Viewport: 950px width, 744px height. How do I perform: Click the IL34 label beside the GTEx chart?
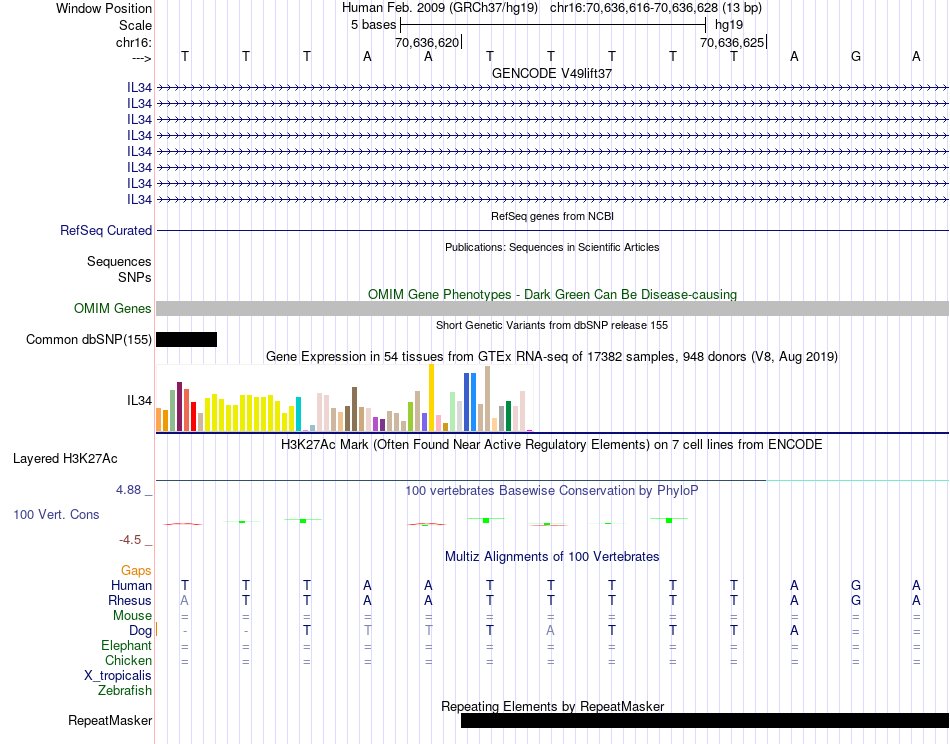pos(139,400)
